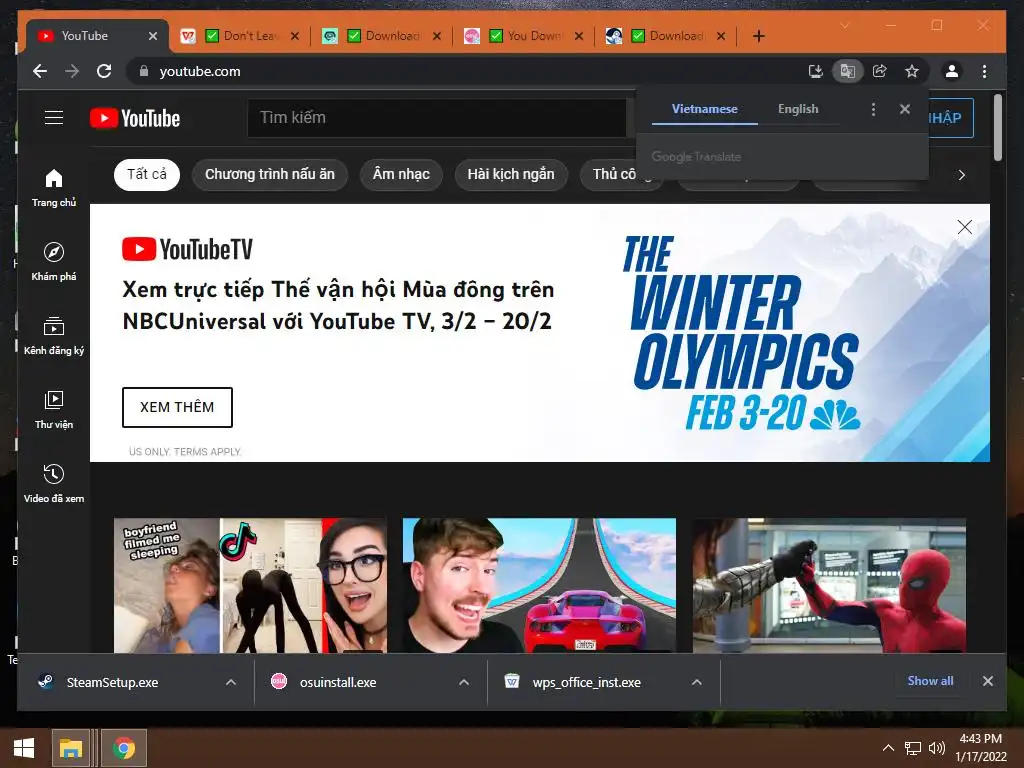Close the Don't Leave tab
The width and height of the screenshot is (1024, 768).
click(x=295, y=36)
